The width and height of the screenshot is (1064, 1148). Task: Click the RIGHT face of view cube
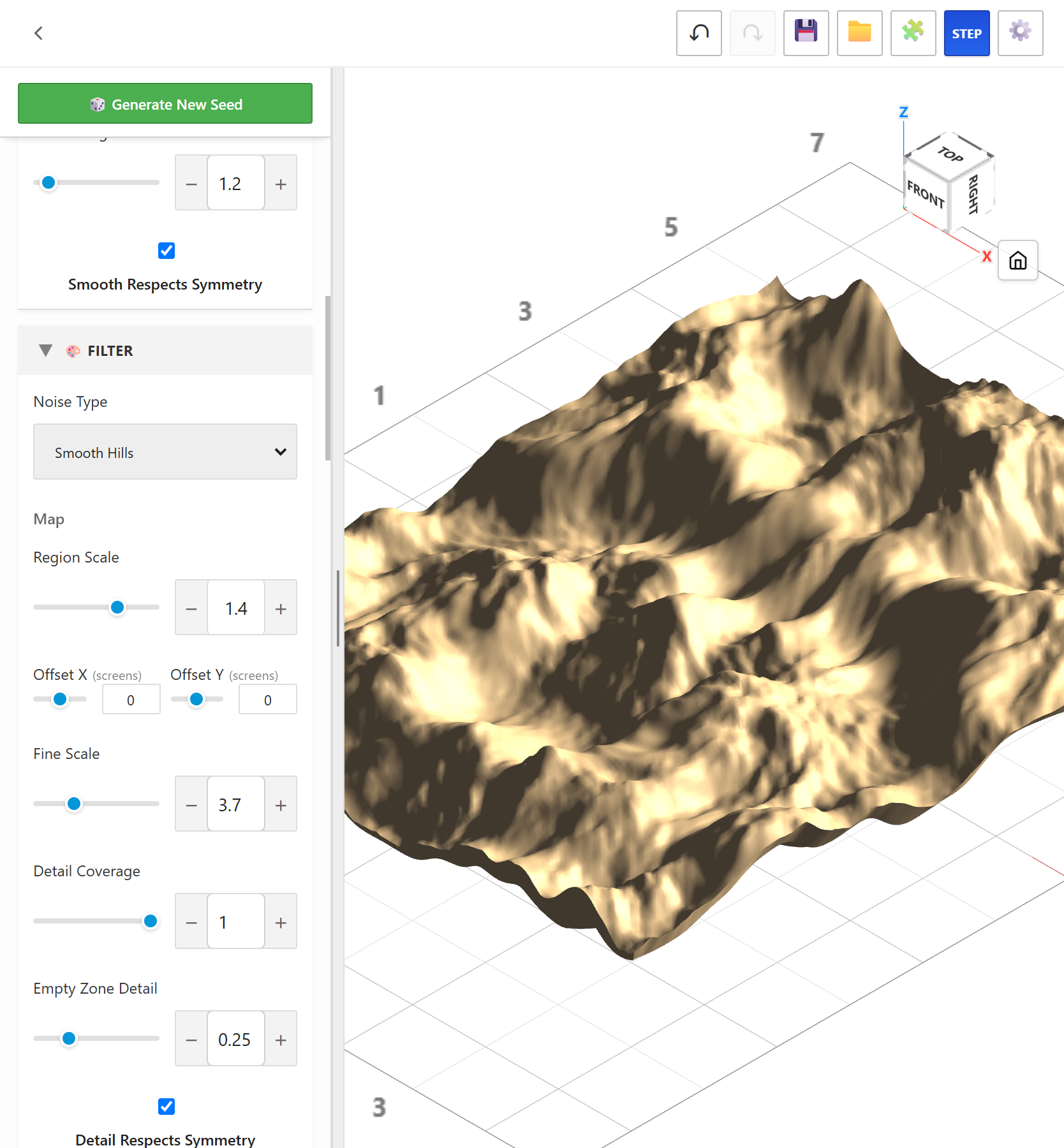tap(973, 194)
